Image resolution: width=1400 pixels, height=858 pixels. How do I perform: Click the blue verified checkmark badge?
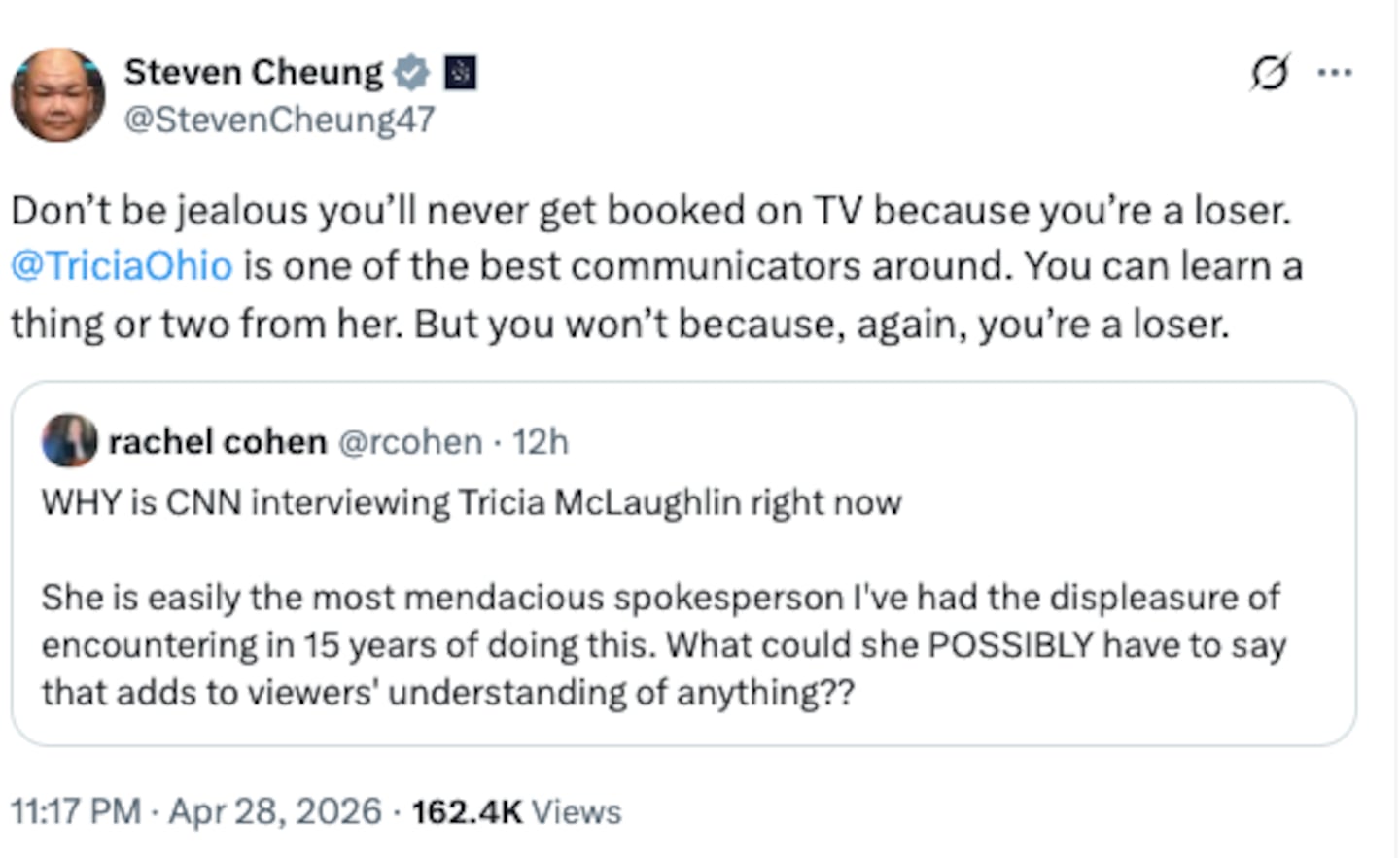[412, 72]
